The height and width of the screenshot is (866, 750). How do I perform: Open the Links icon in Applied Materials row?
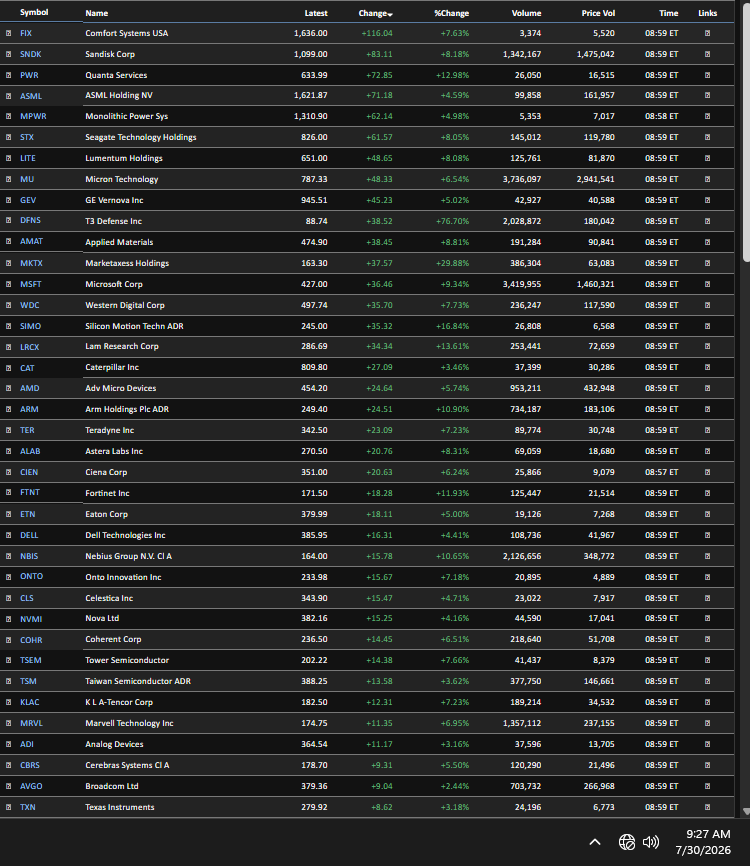pos(707,242)
